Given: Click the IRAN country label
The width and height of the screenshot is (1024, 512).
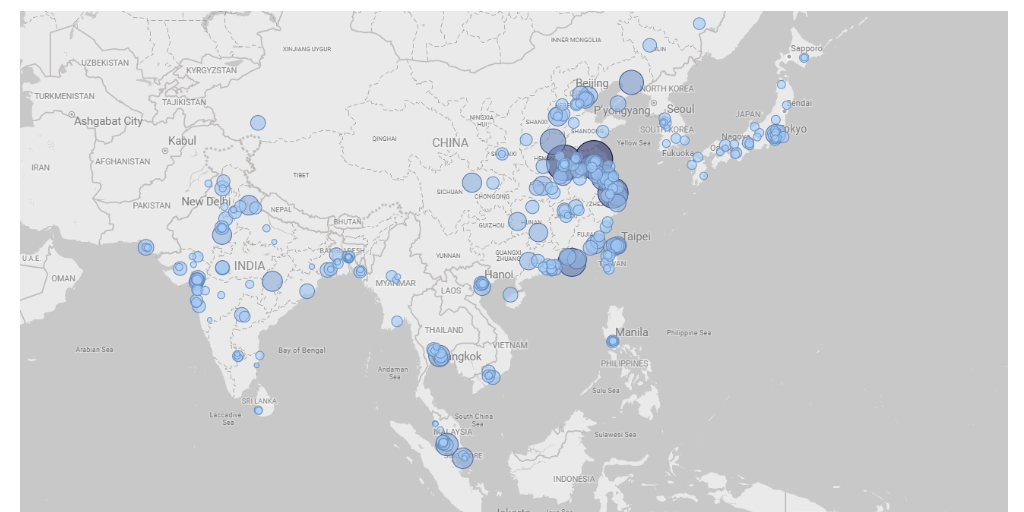Looking at the screenshot, I should click(40, 168).
